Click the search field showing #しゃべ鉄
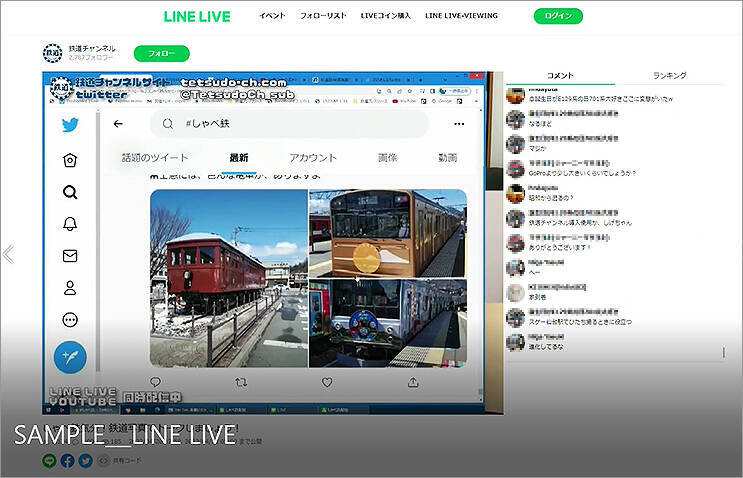The image size is (743, 478). (290, 124)
